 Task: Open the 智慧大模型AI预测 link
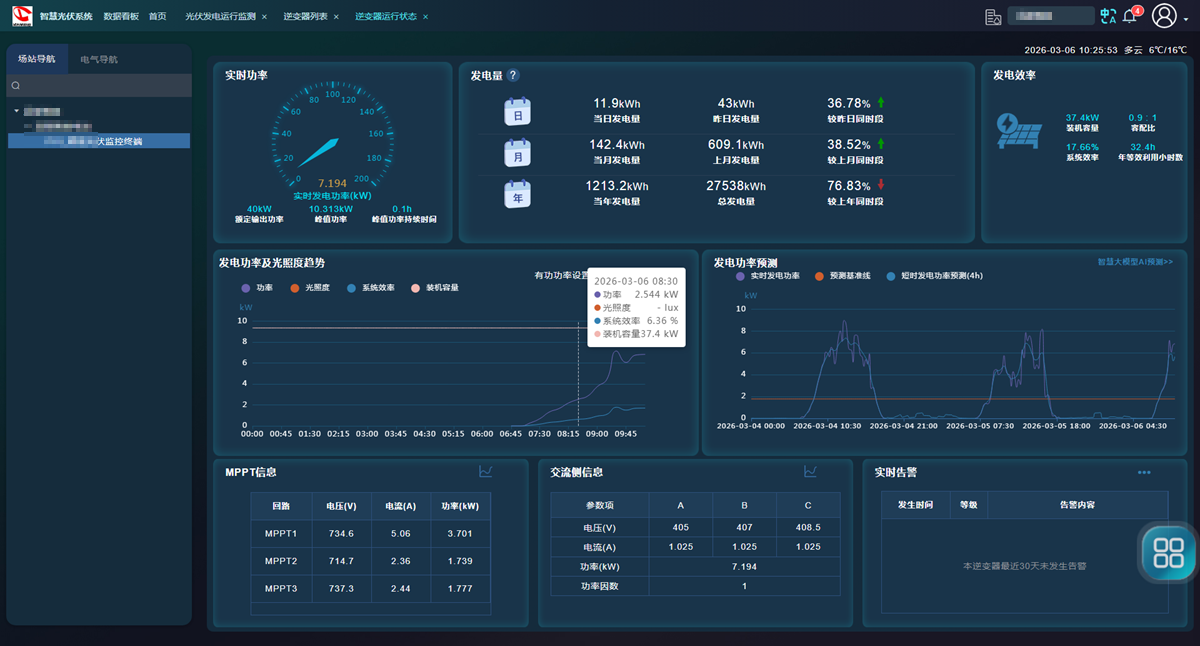click(x=1135, y=262)
